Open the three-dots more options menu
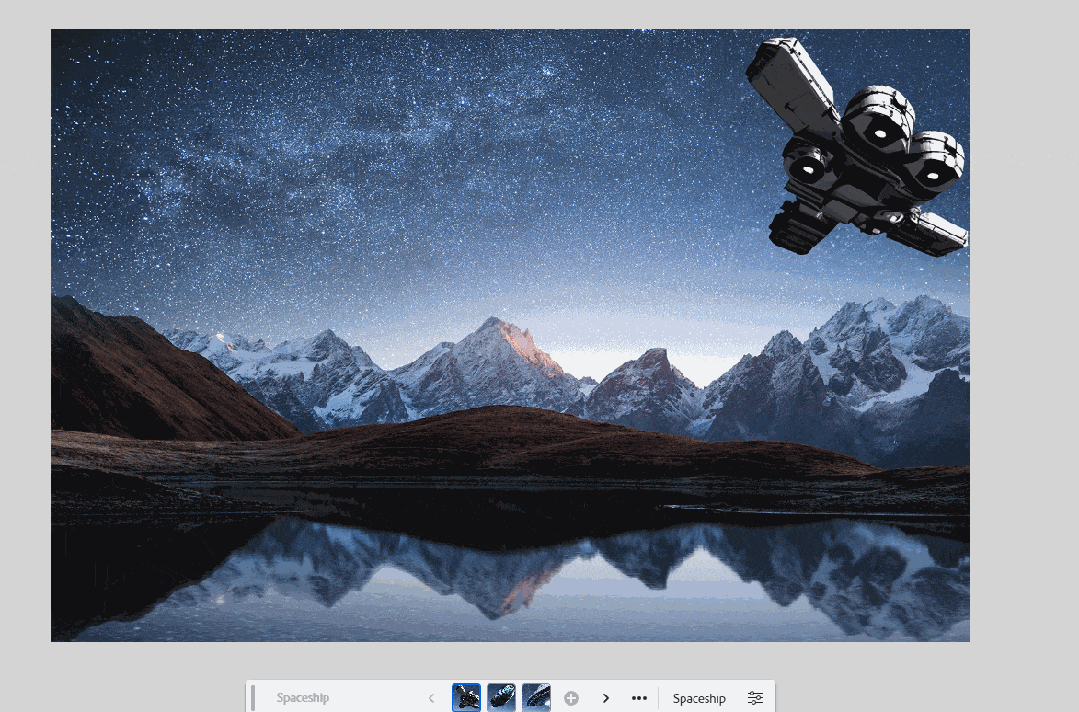 coord(639,698)
